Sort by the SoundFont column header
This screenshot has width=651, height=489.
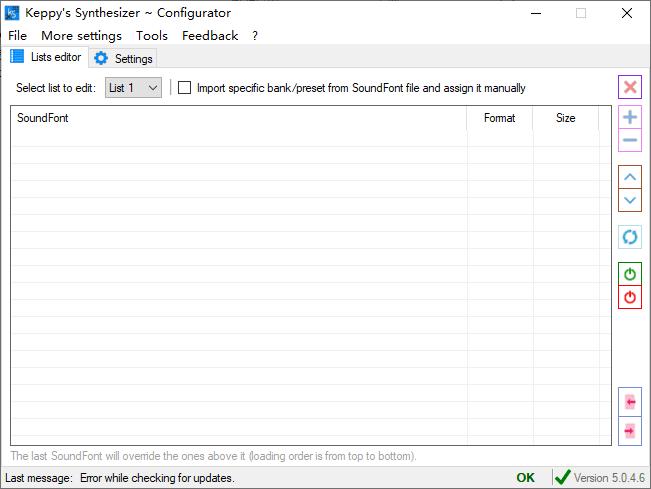tap(238, 118)
